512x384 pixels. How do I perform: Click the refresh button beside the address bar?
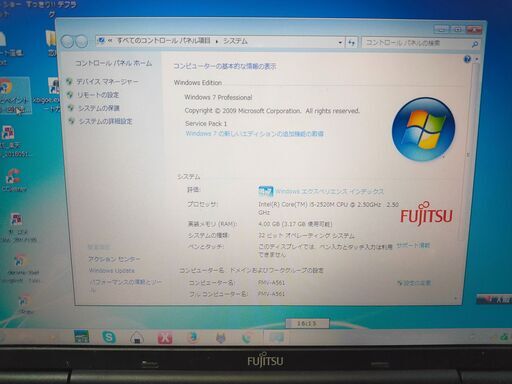click(351, 43)
